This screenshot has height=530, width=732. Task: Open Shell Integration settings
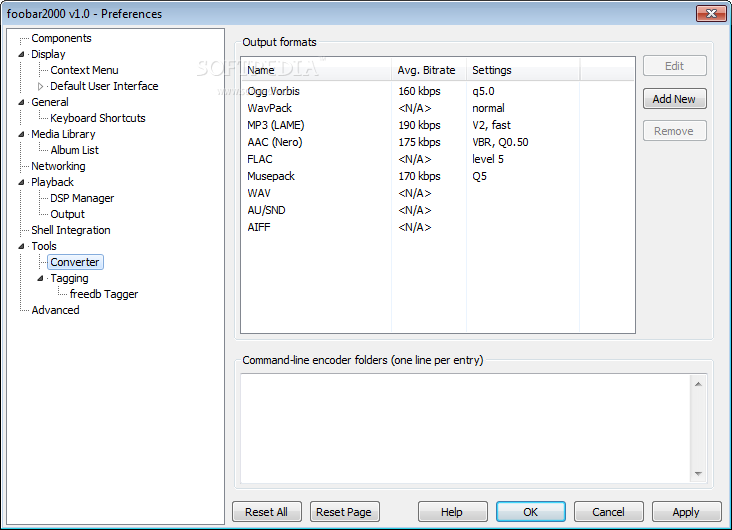[70, 230]
